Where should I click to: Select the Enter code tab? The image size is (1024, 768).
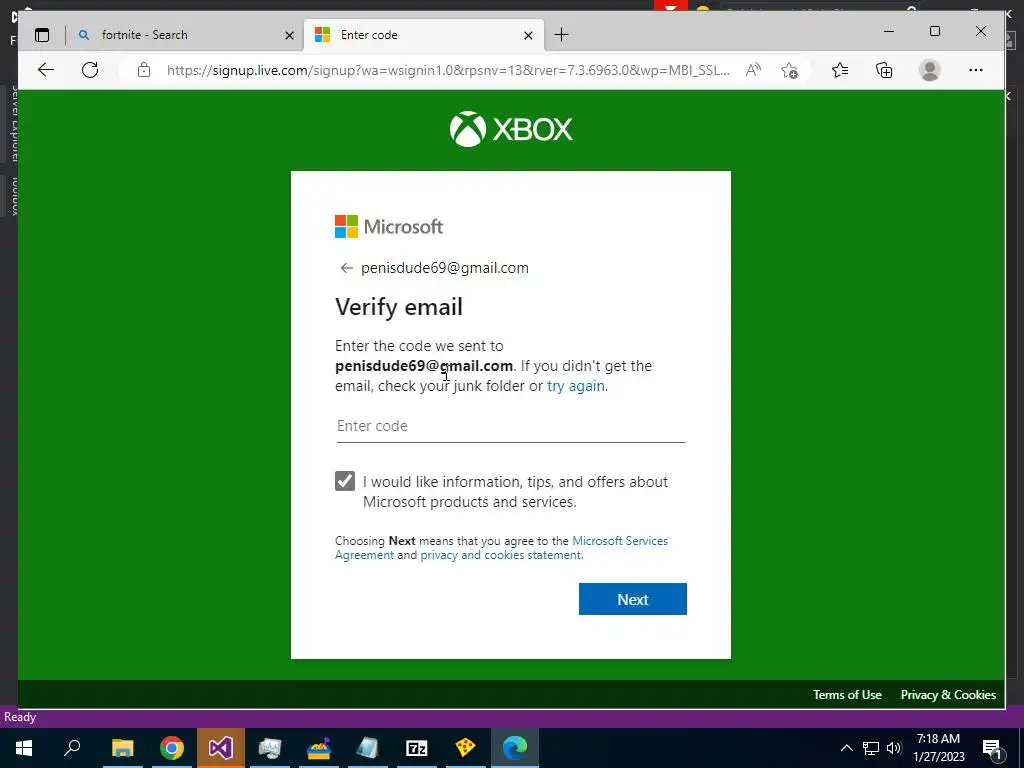[424, 35]
